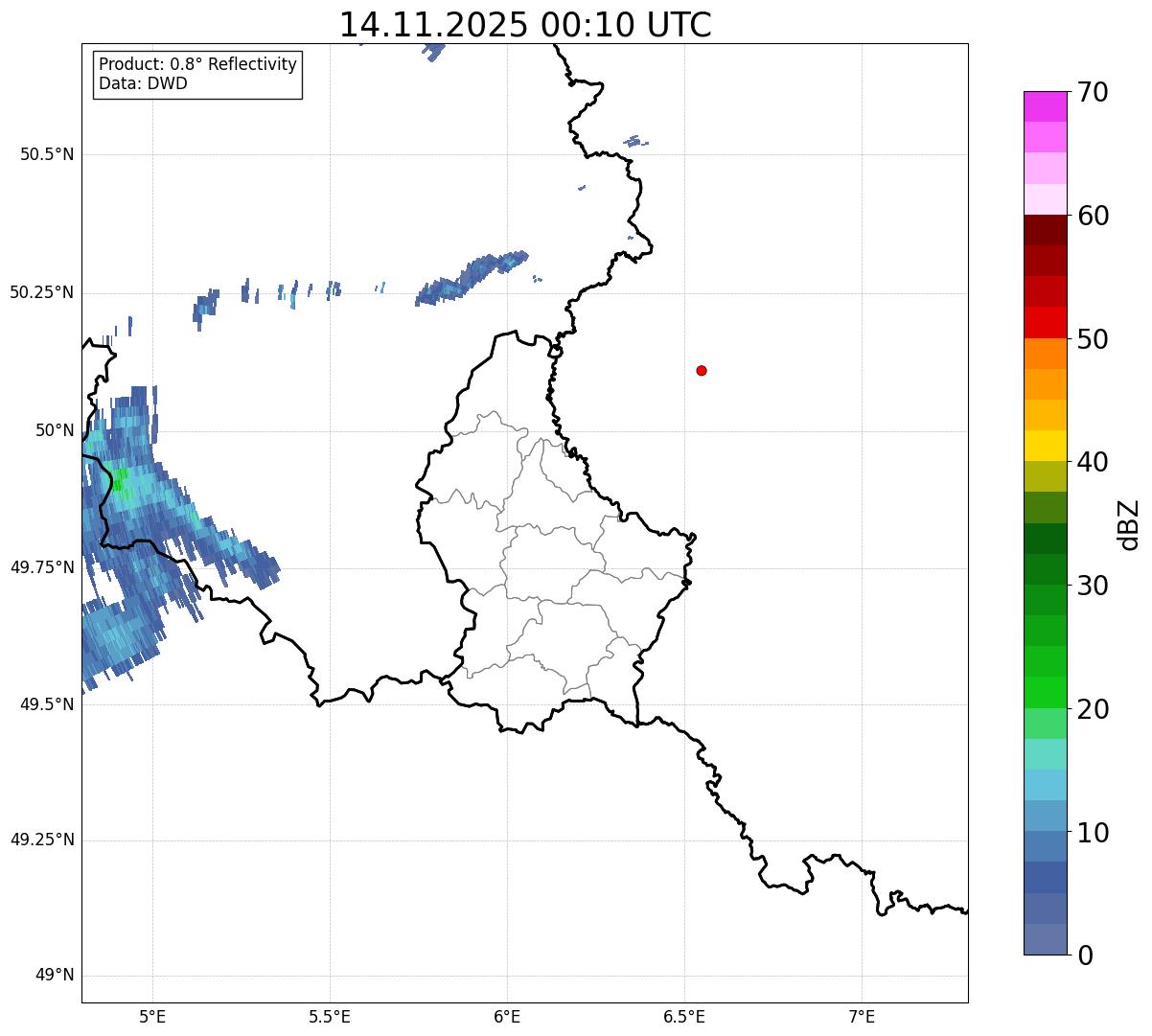Click the 49.75°N latitude label

(x=42, y=567)
